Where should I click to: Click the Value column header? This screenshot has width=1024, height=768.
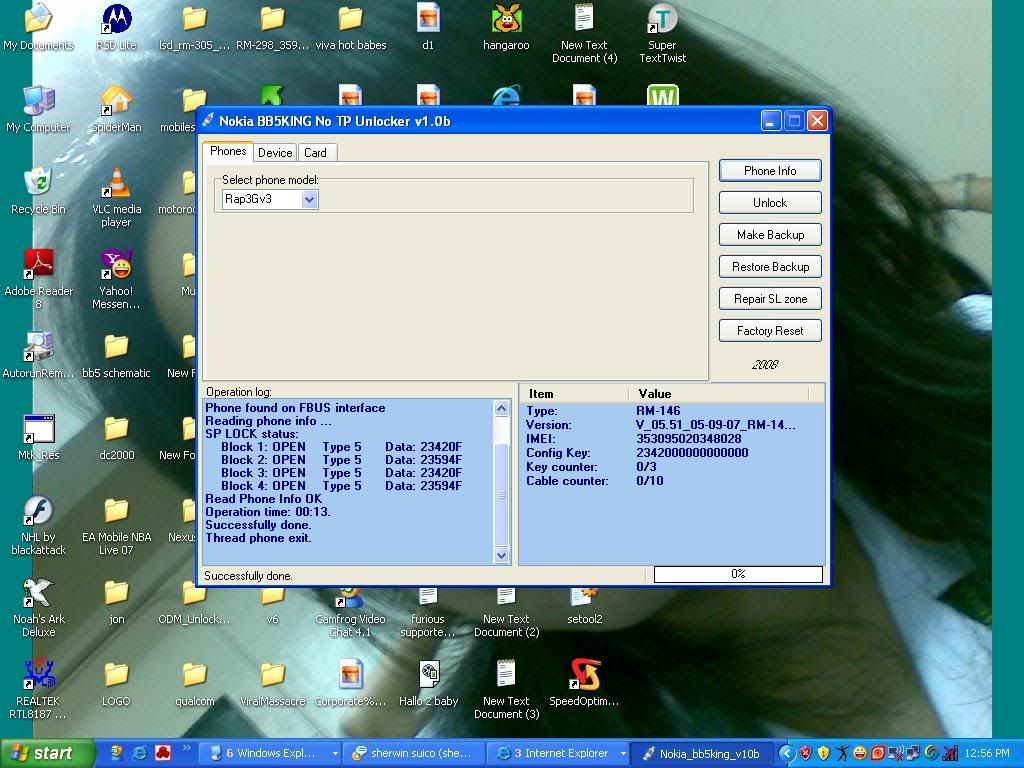click(x=718, y=394)
